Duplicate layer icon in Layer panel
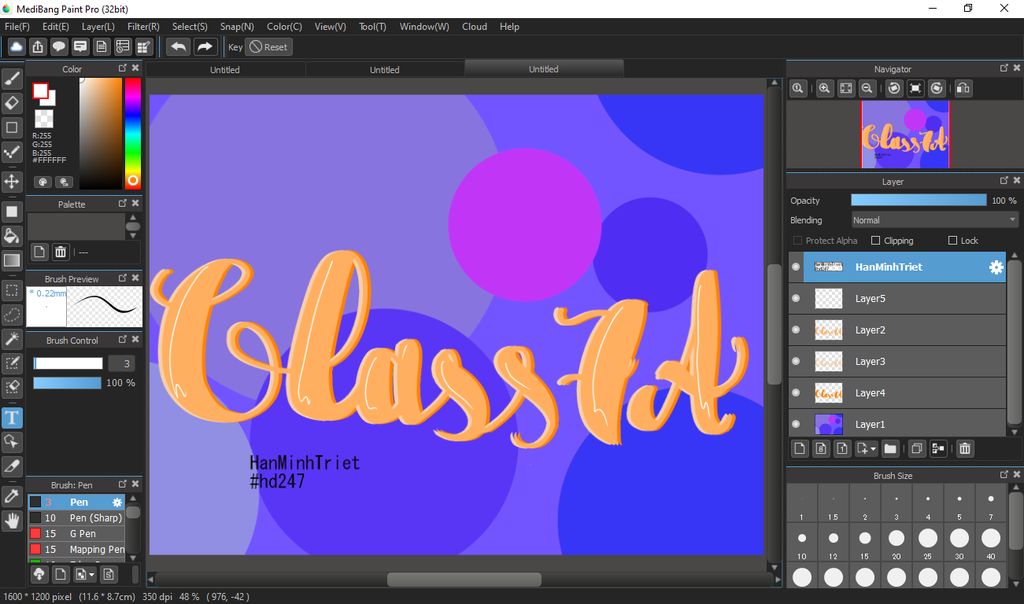Screen dimensions: 1024x604 tap(917, 449)
